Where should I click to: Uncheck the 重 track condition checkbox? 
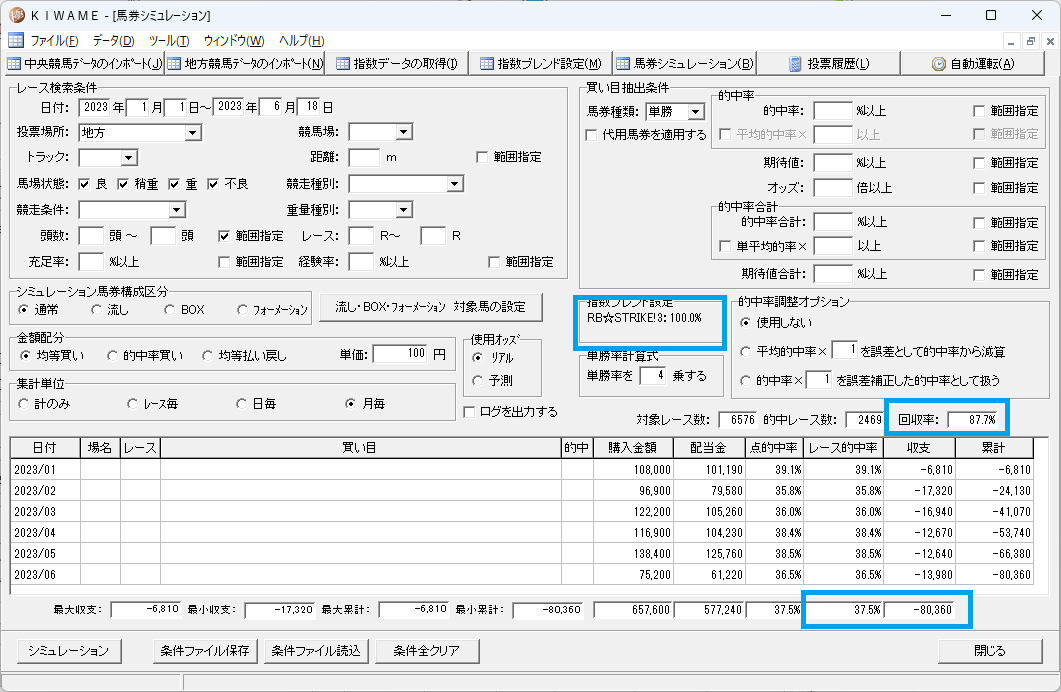tap(175, 184)
